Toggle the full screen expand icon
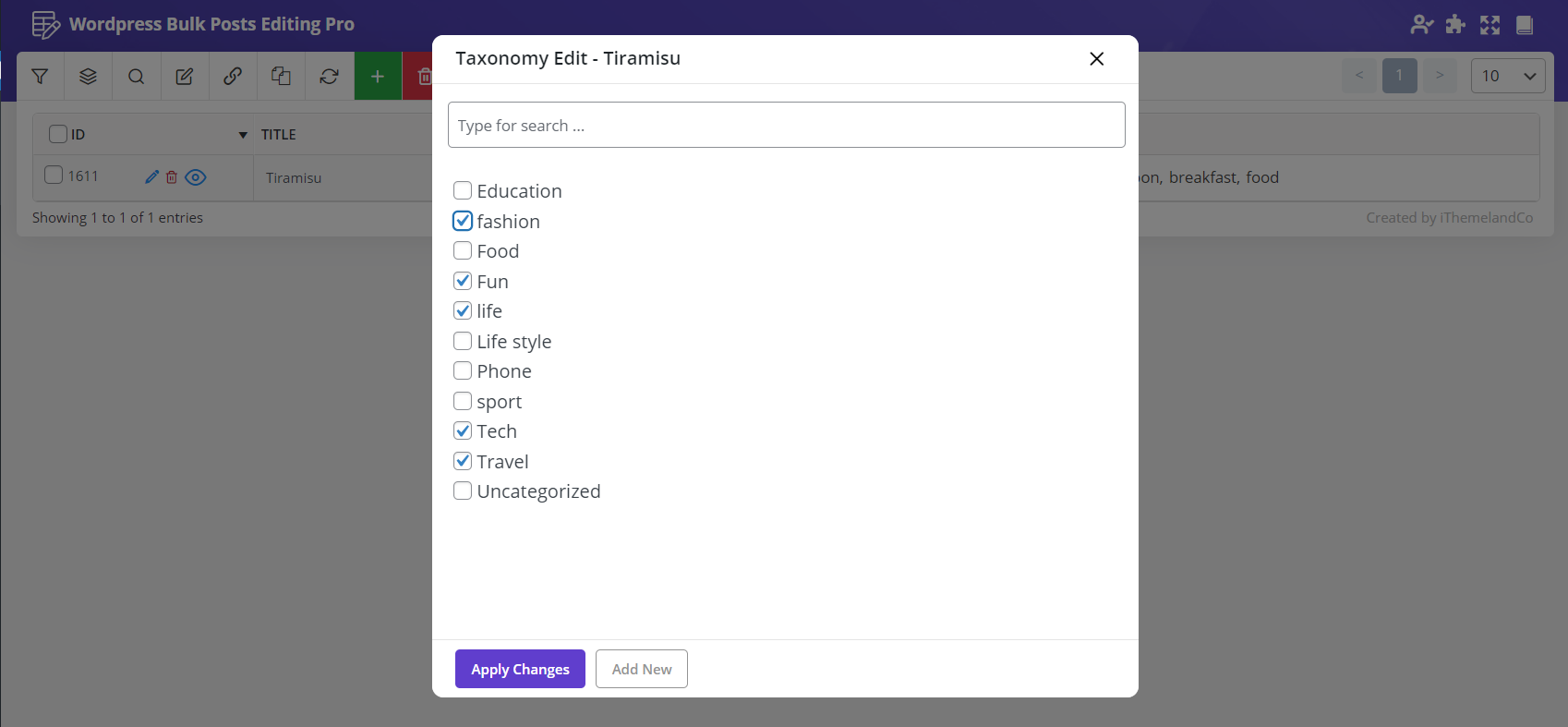The height and width of the screenshot is (727, 1568). click(x=1490, y=25)
